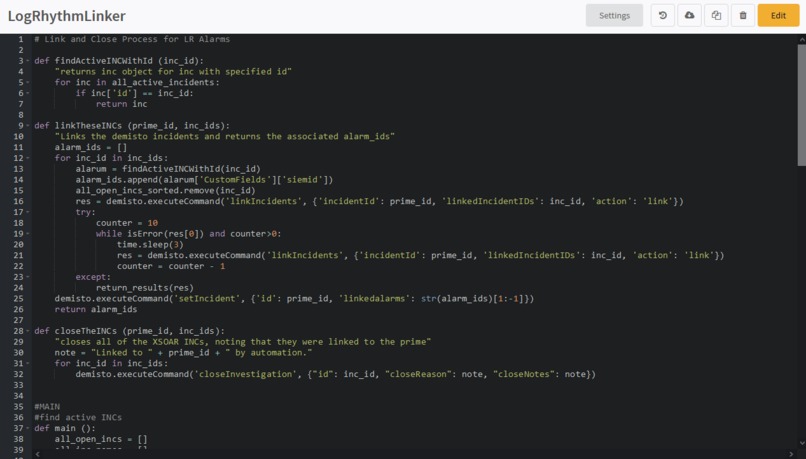Click the LogRhythmLinker script title
806x459 pixels.
coord(67,16)
